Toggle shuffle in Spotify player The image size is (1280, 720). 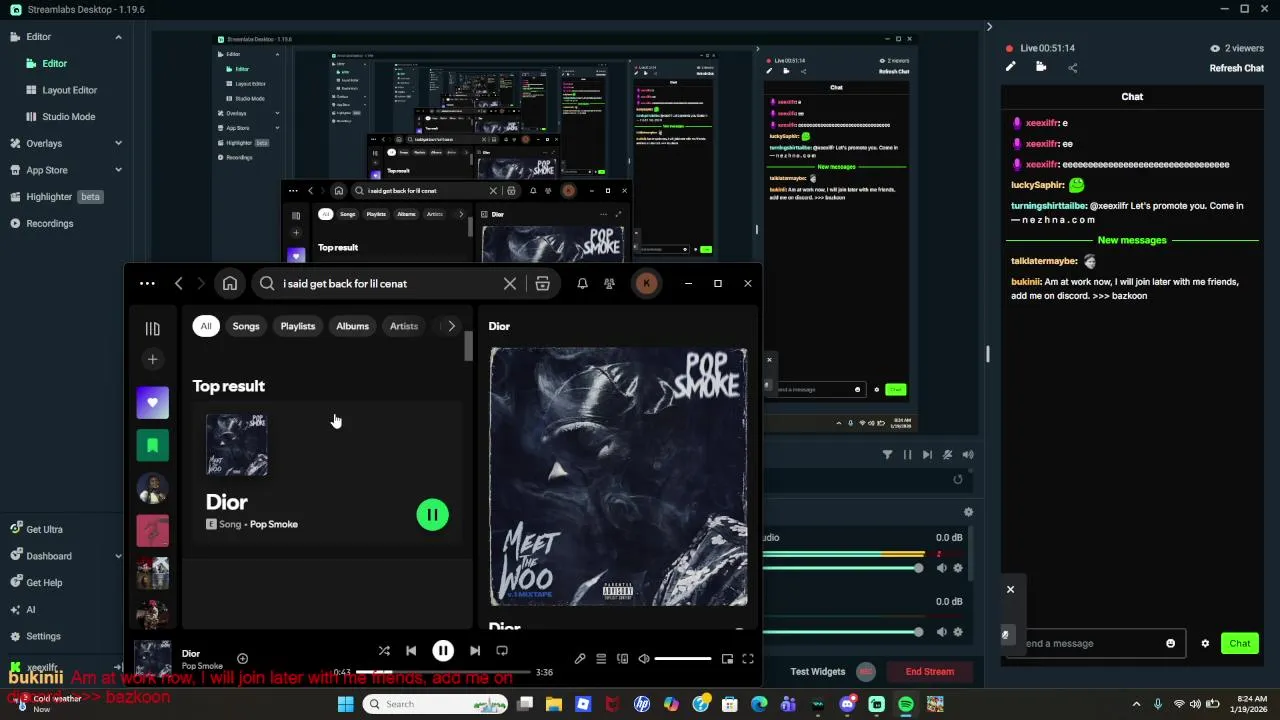(x=384, y=651)
